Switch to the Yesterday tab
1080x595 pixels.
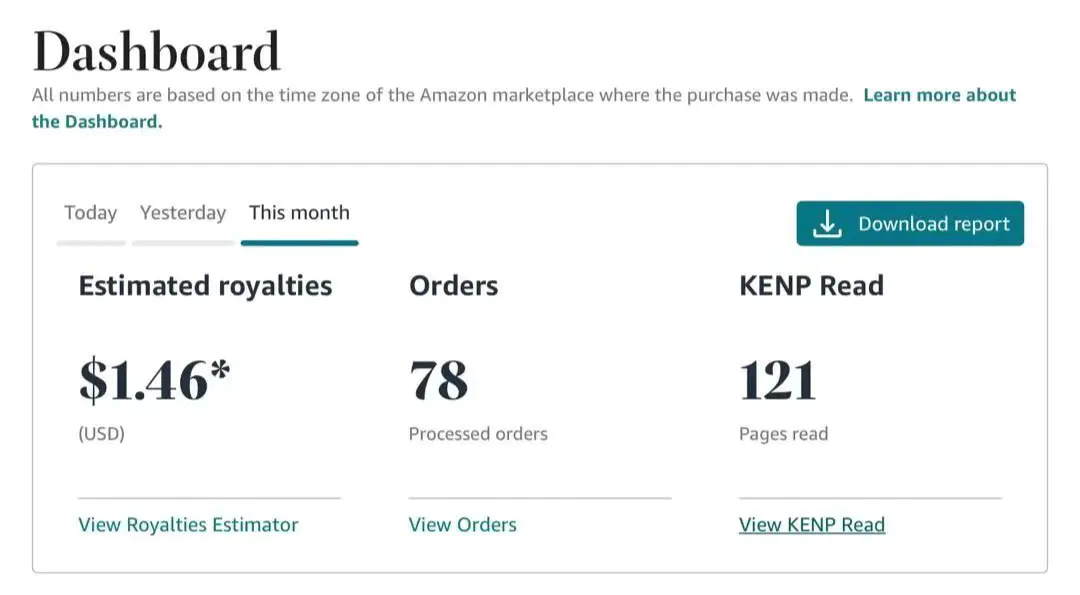183,213
